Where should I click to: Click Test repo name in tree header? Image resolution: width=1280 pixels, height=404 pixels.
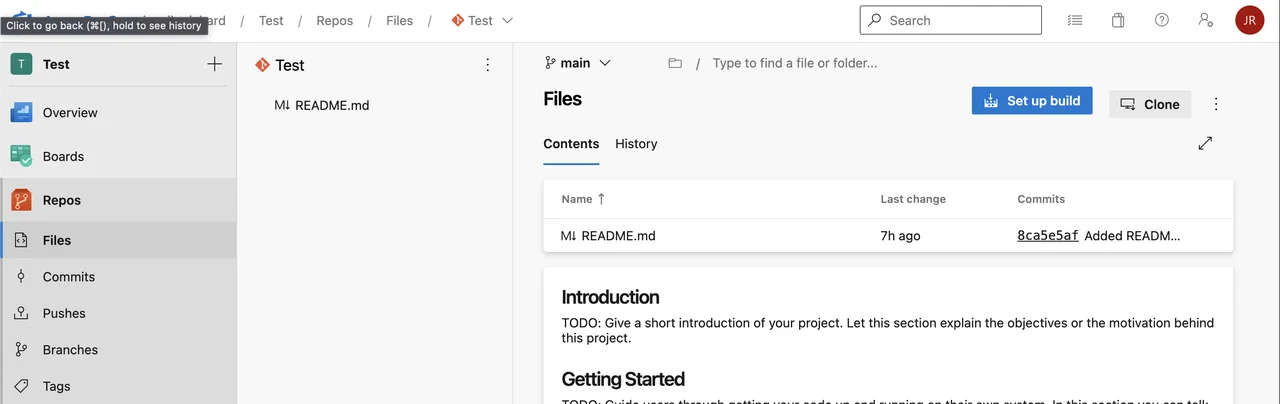(x=290, y=65)
